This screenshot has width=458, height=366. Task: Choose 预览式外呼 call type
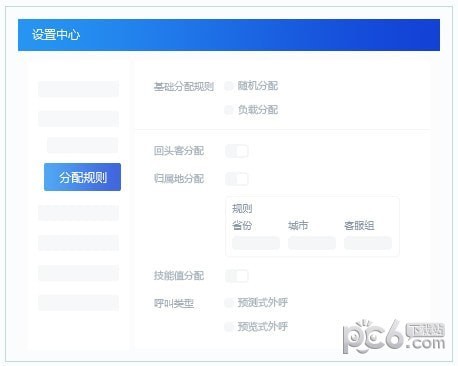coord(229,326)
